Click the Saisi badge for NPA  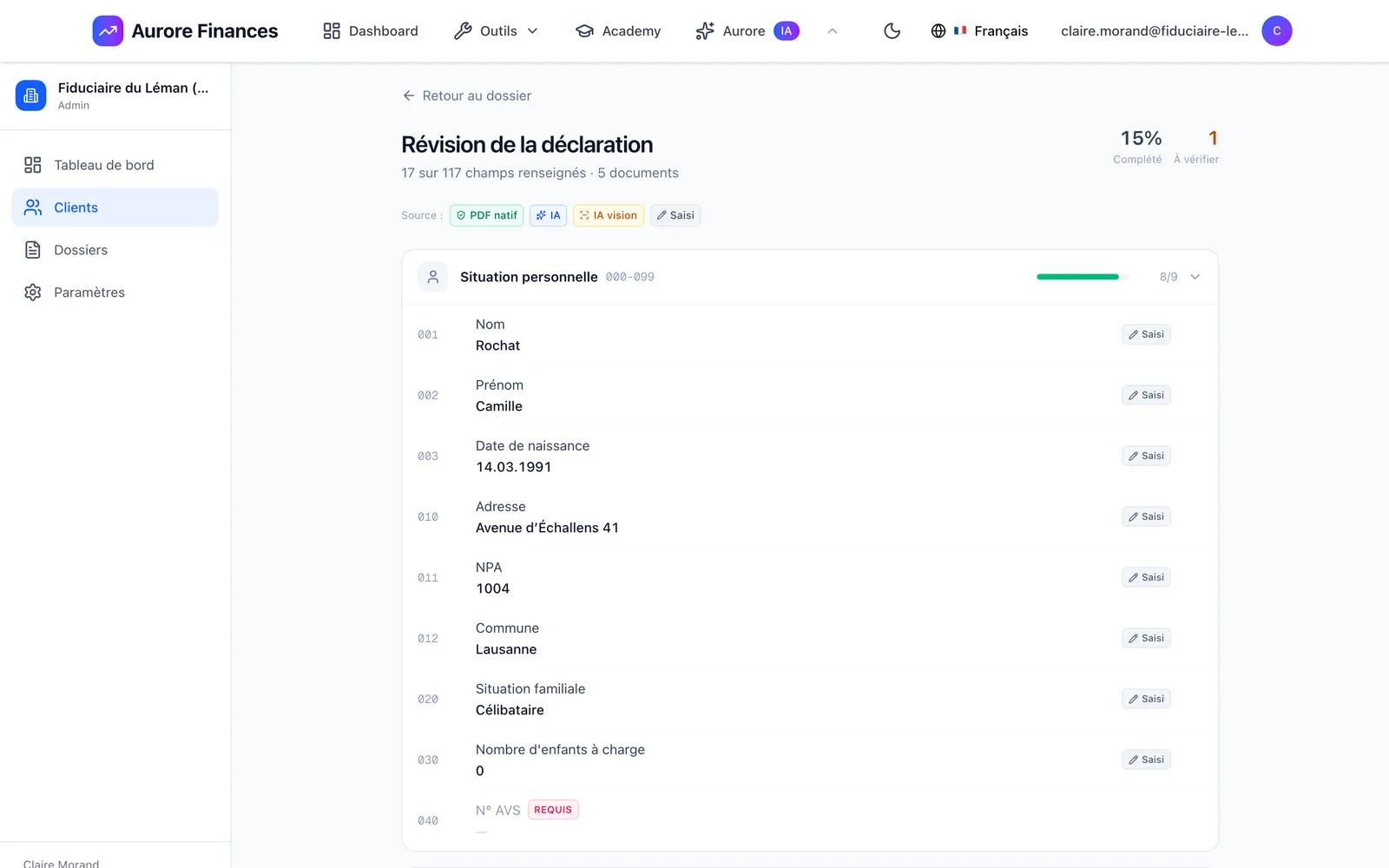pyautogui.click(x=1146, y=577)
